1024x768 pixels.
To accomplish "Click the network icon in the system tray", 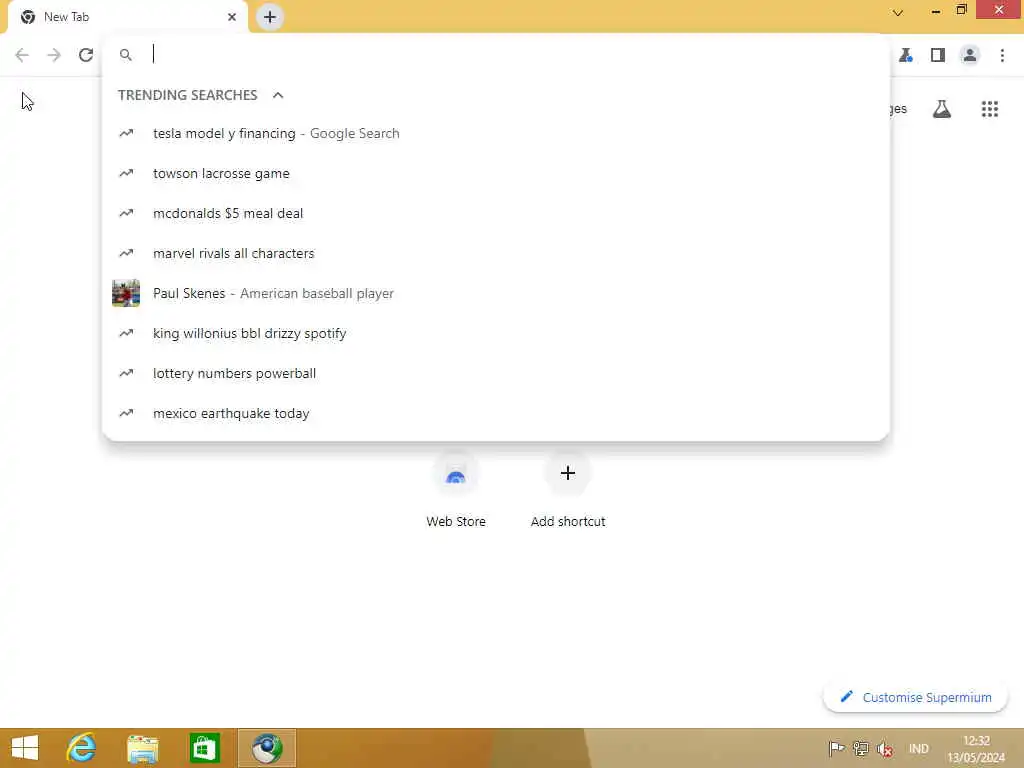I will (861, 749).
